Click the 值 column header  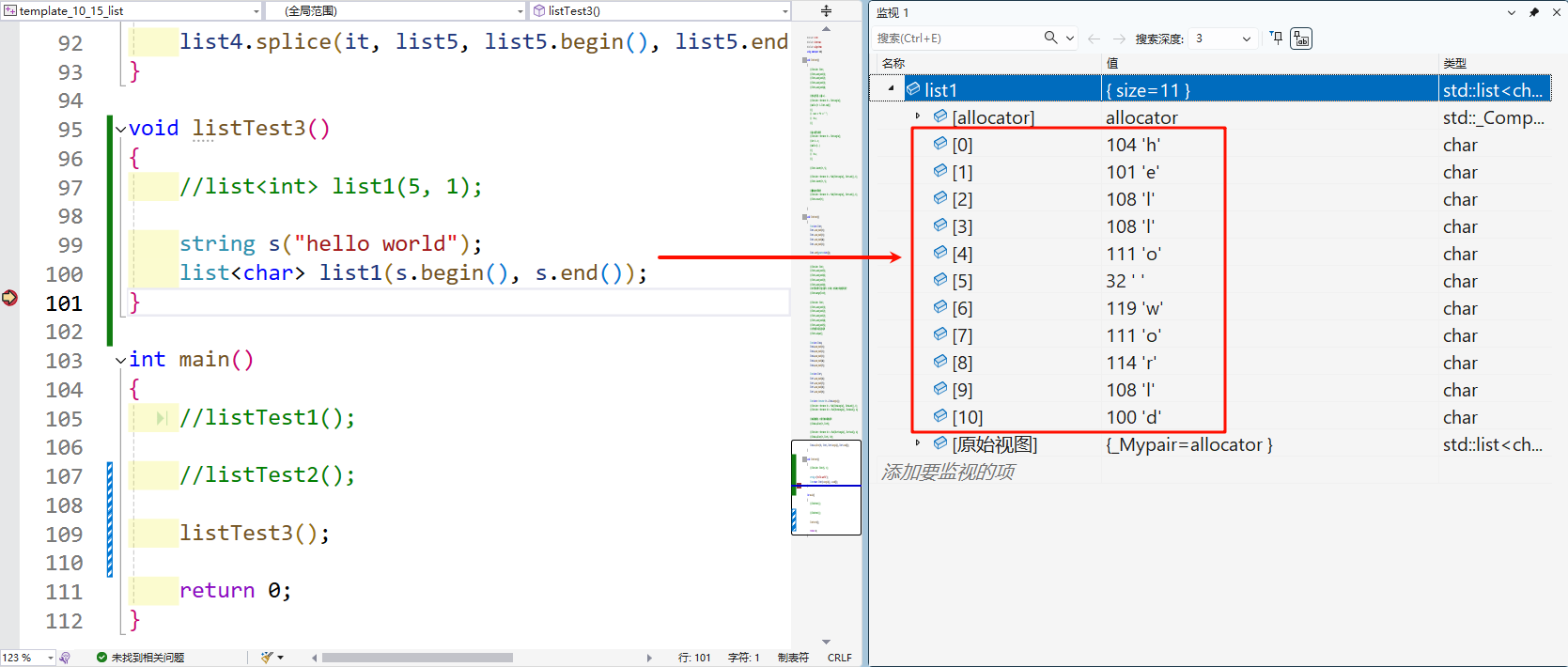[1112, 63]
